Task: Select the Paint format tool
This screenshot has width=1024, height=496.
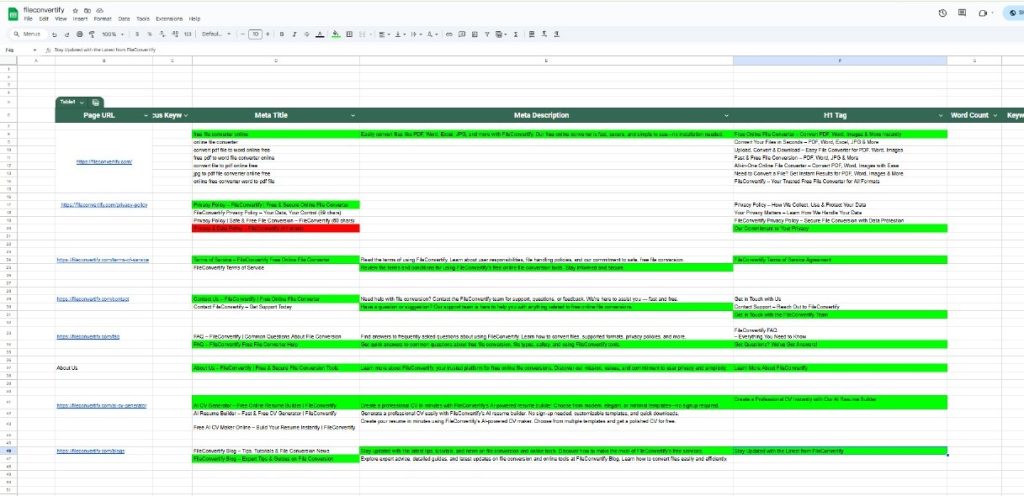Action: click(x=93, y=34)
